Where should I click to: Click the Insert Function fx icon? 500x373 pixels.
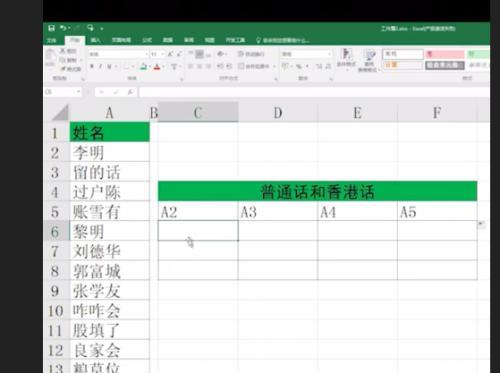click(x=130, y=92)
